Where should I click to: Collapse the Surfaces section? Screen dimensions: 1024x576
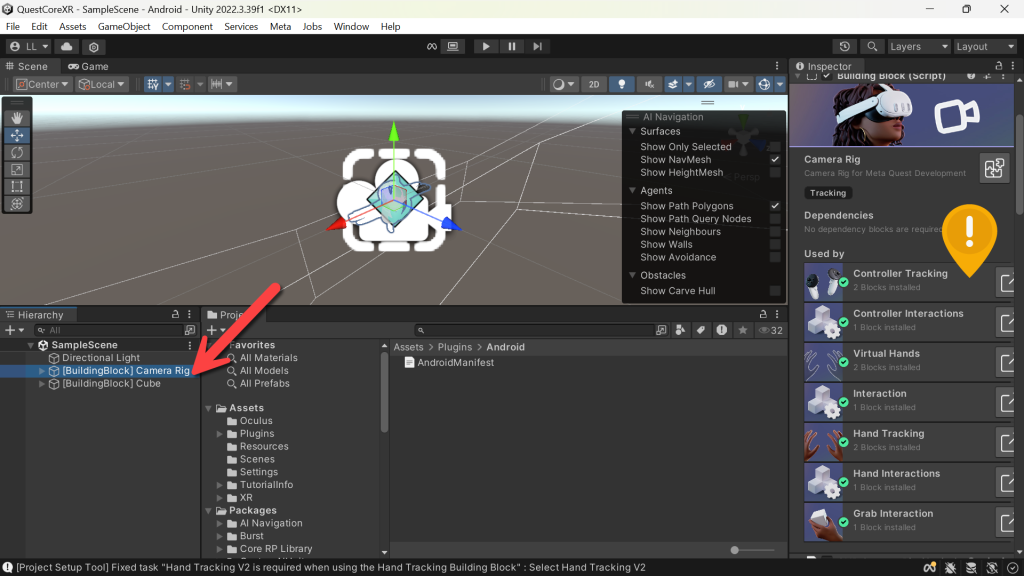tap(632, 131)
